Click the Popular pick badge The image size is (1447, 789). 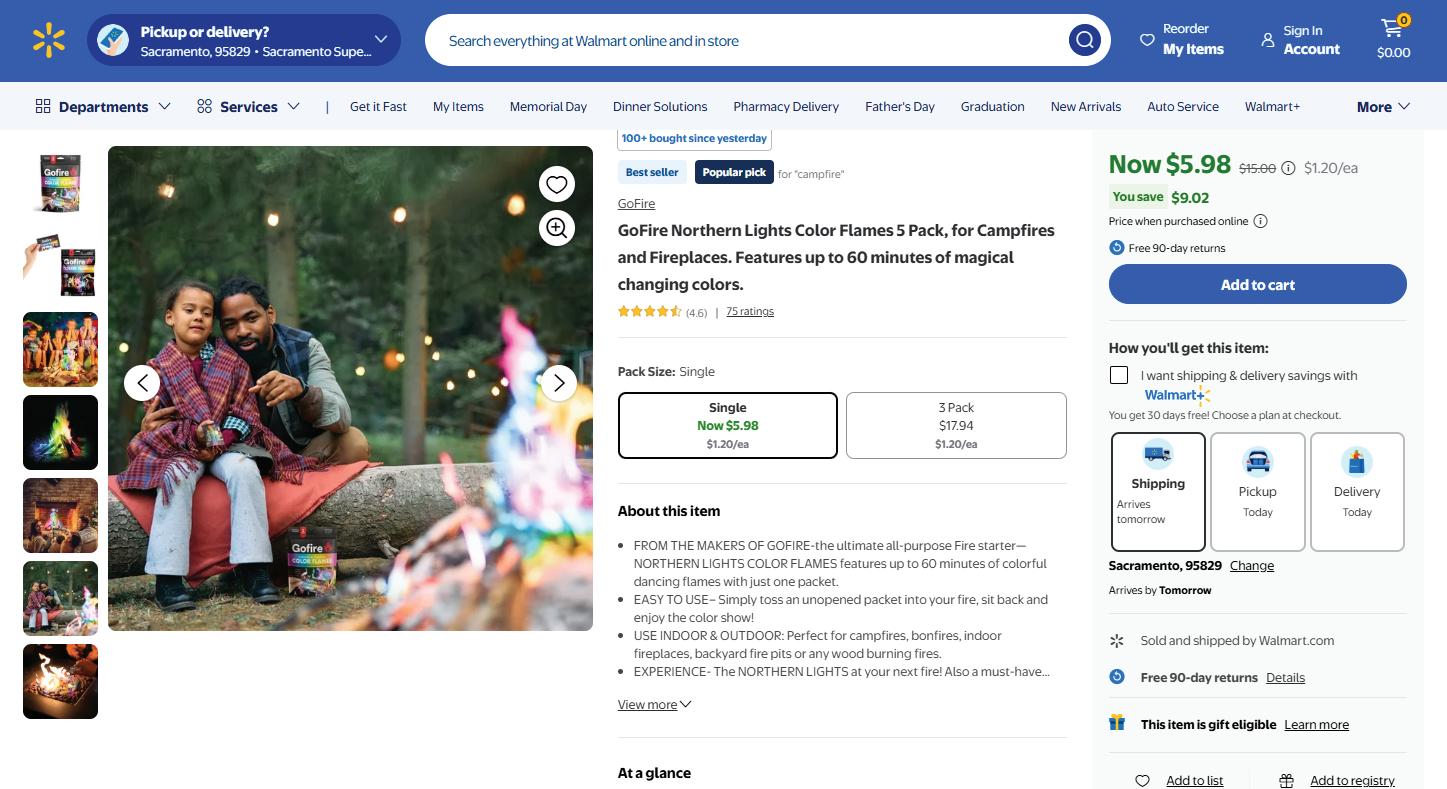734,172
